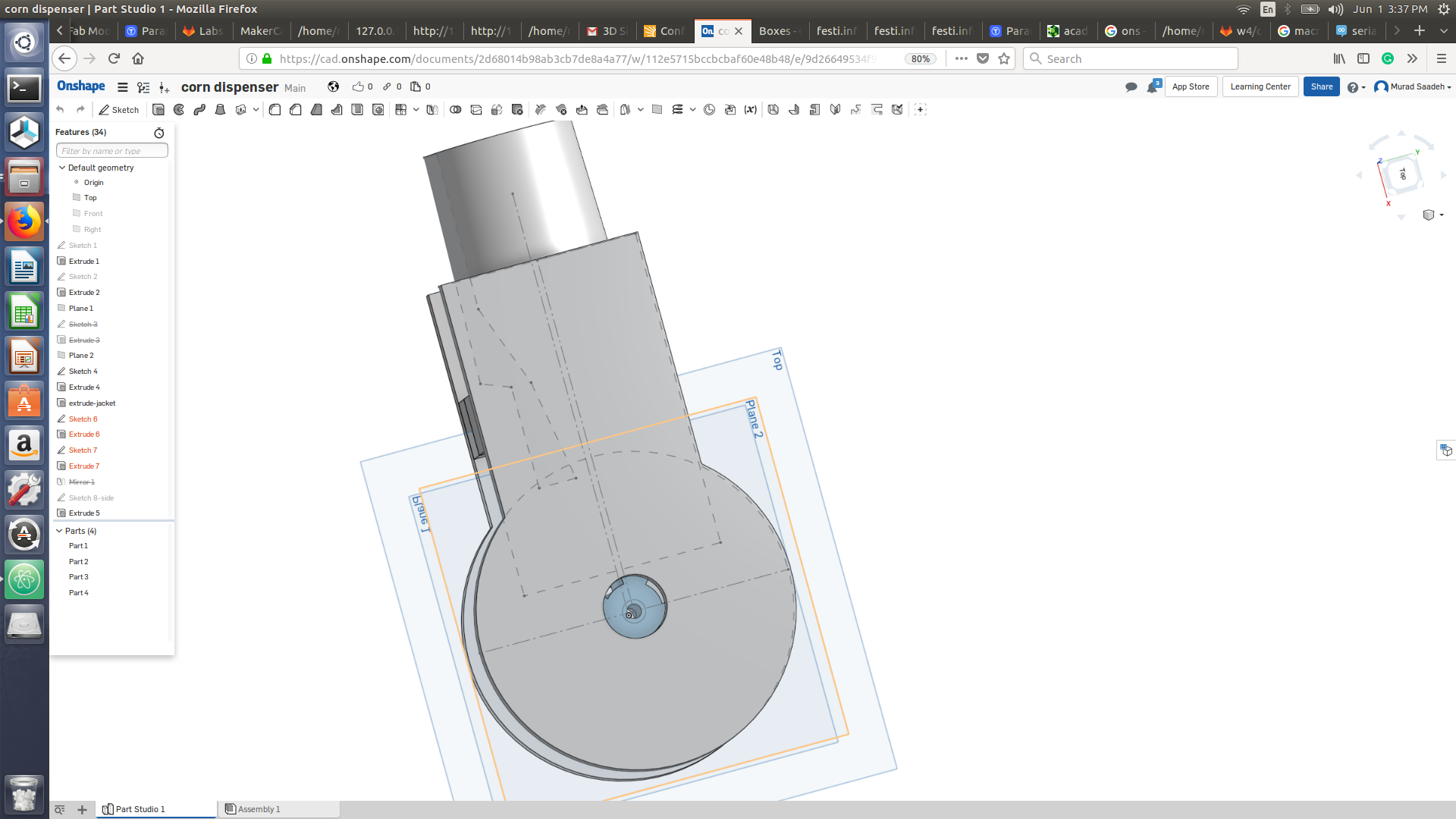
Task: Open Firefox list-all-tabs dropdown arrow
Action: [1444, 31]
